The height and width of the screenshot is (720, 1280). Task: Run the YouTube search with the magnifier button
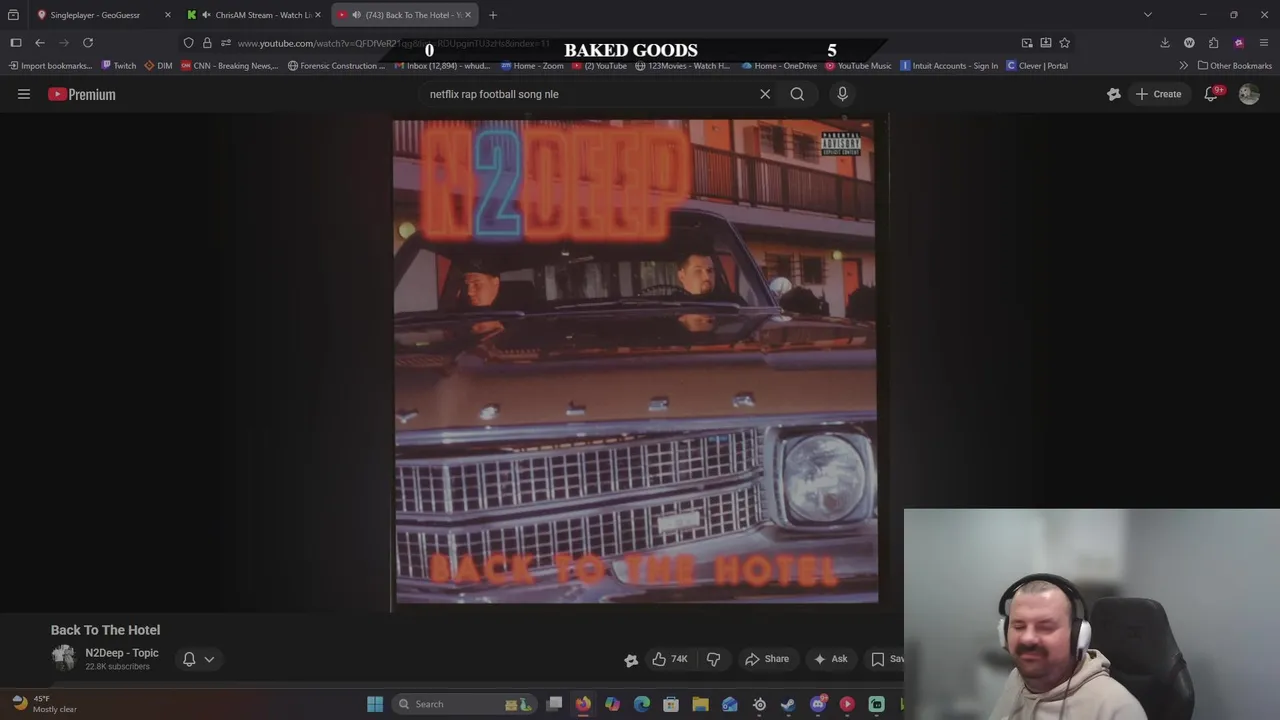coord(797,94)
